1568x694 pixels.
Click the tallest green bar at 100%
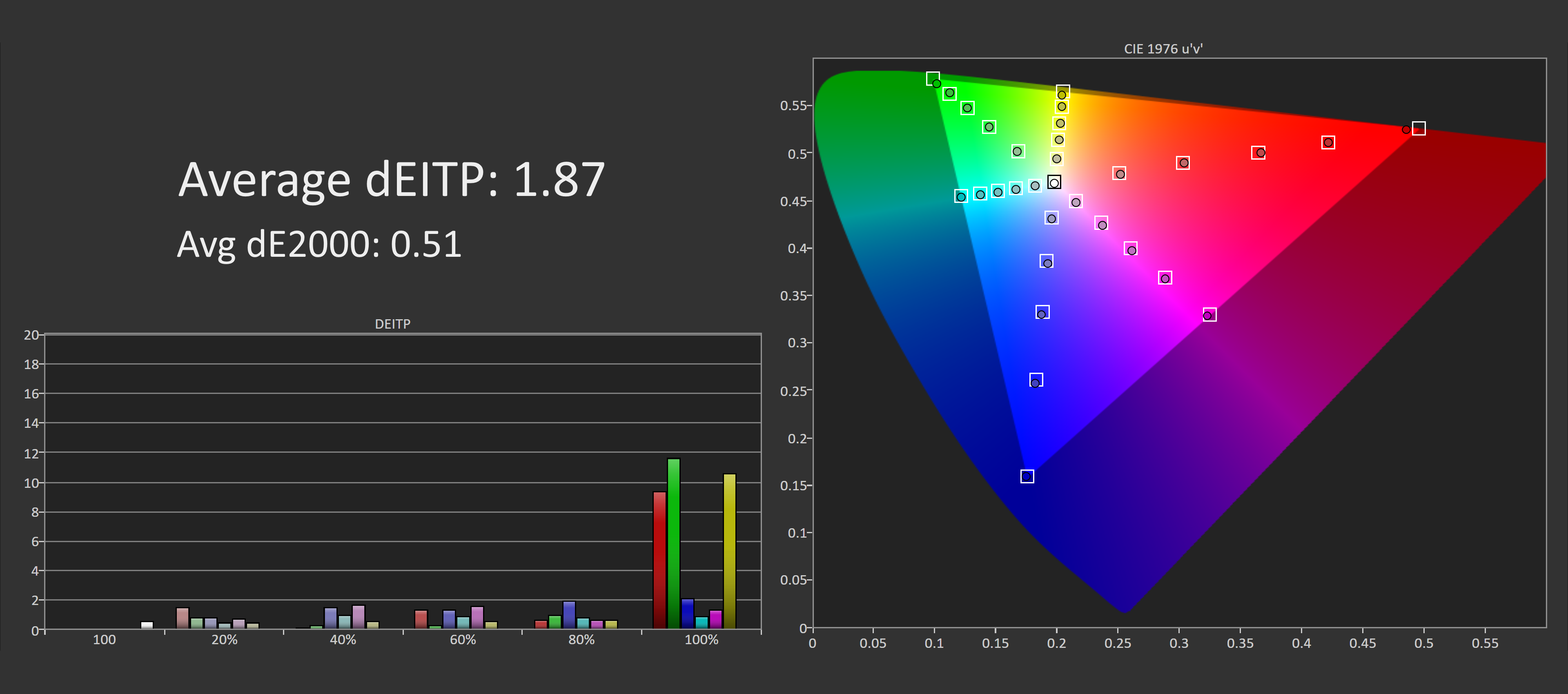[x=673, y=543]
